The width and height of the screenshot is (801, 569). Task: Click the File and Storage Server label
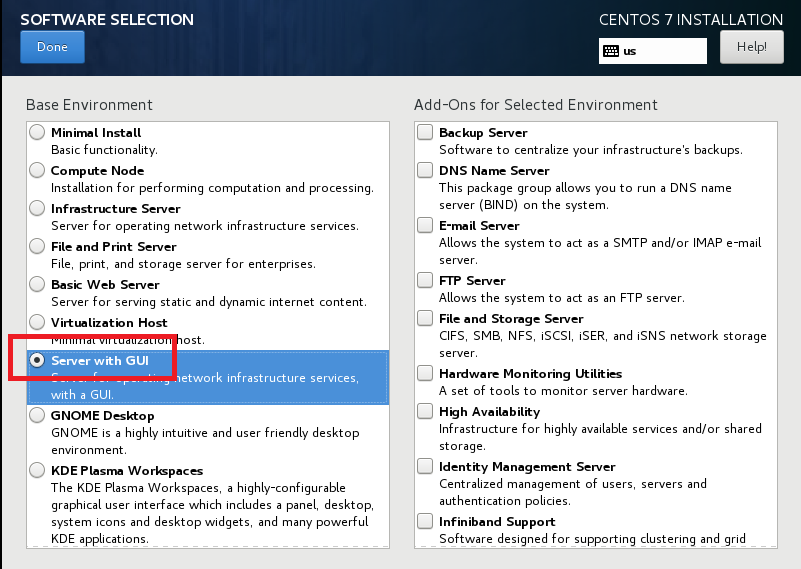click(511, 319)
